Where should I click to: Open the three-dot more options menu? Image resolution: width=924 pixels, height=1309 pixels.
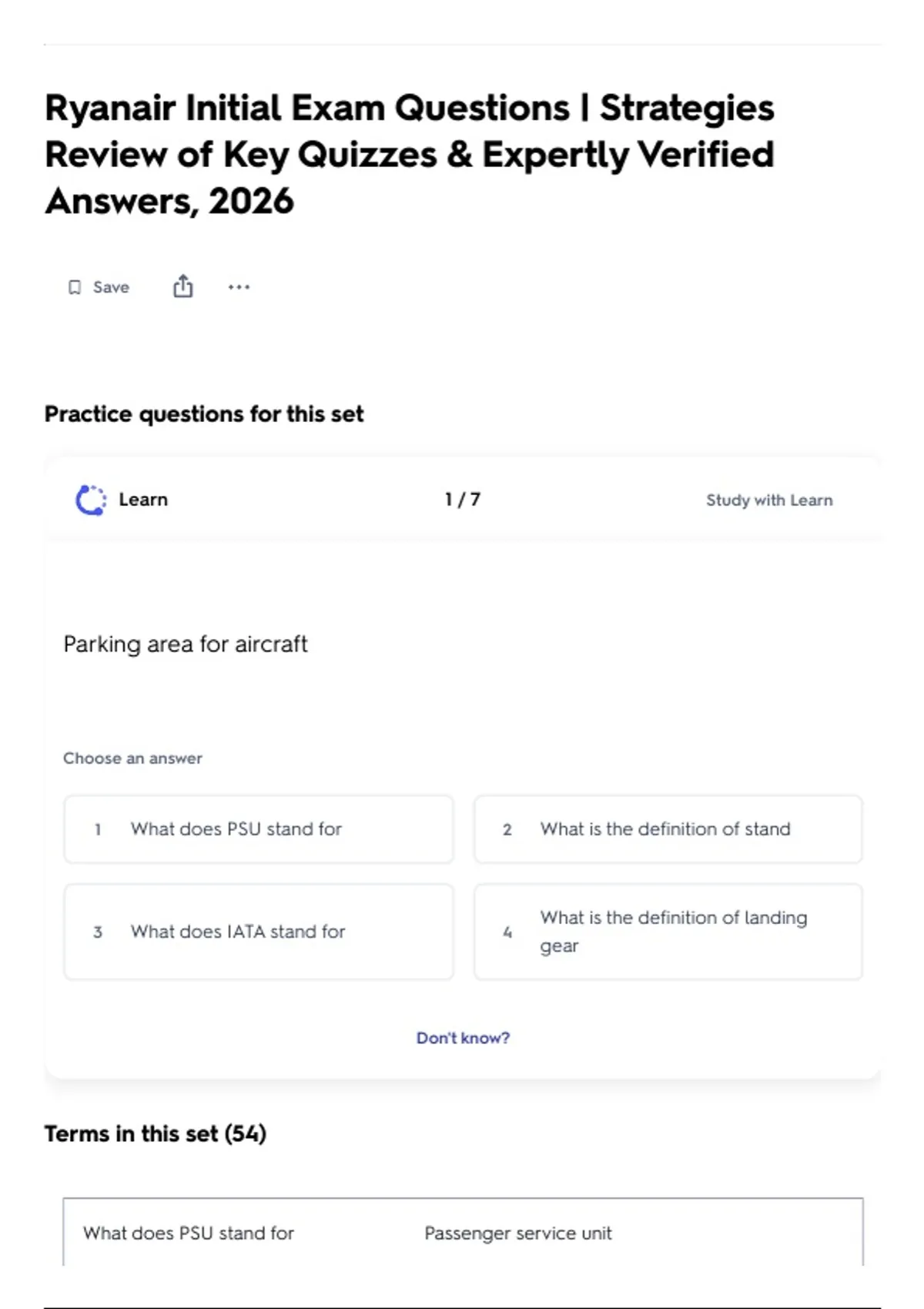pos(239,287)
